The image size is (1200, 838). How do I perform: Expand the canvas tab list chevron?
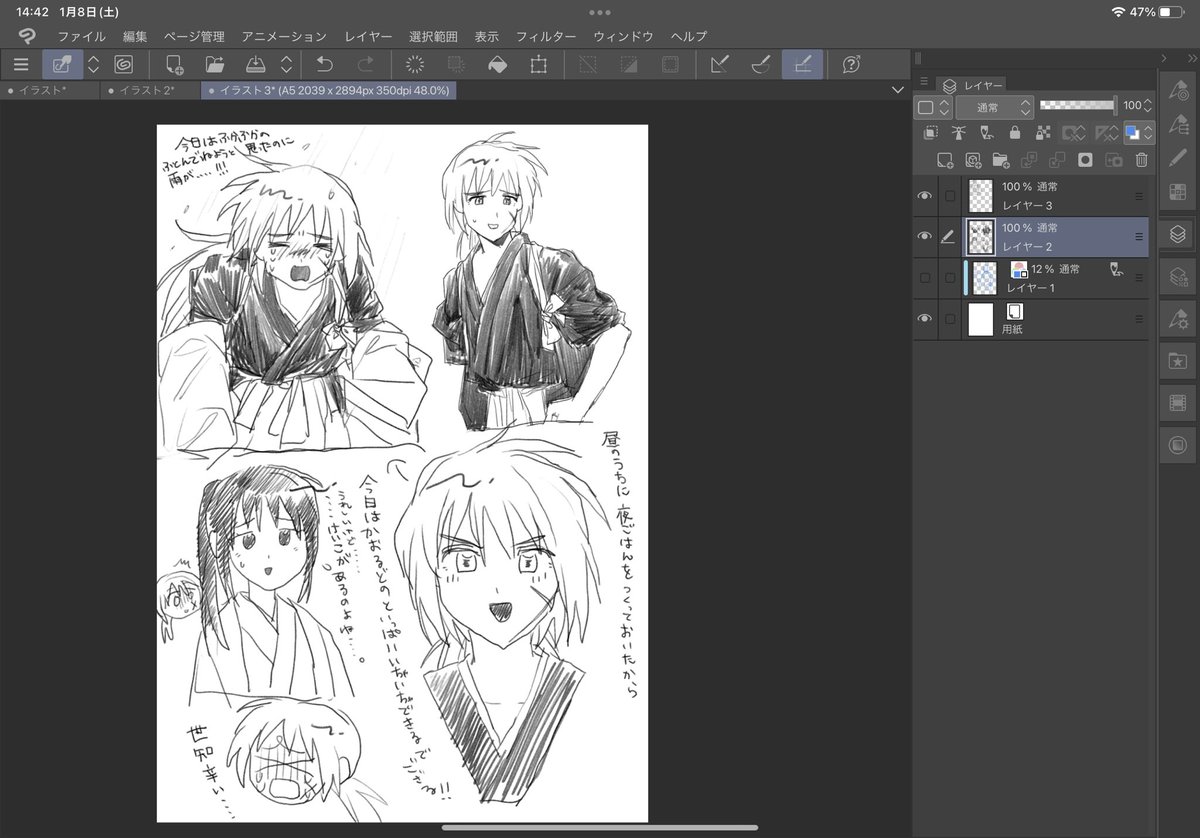(x=897, y=90)
